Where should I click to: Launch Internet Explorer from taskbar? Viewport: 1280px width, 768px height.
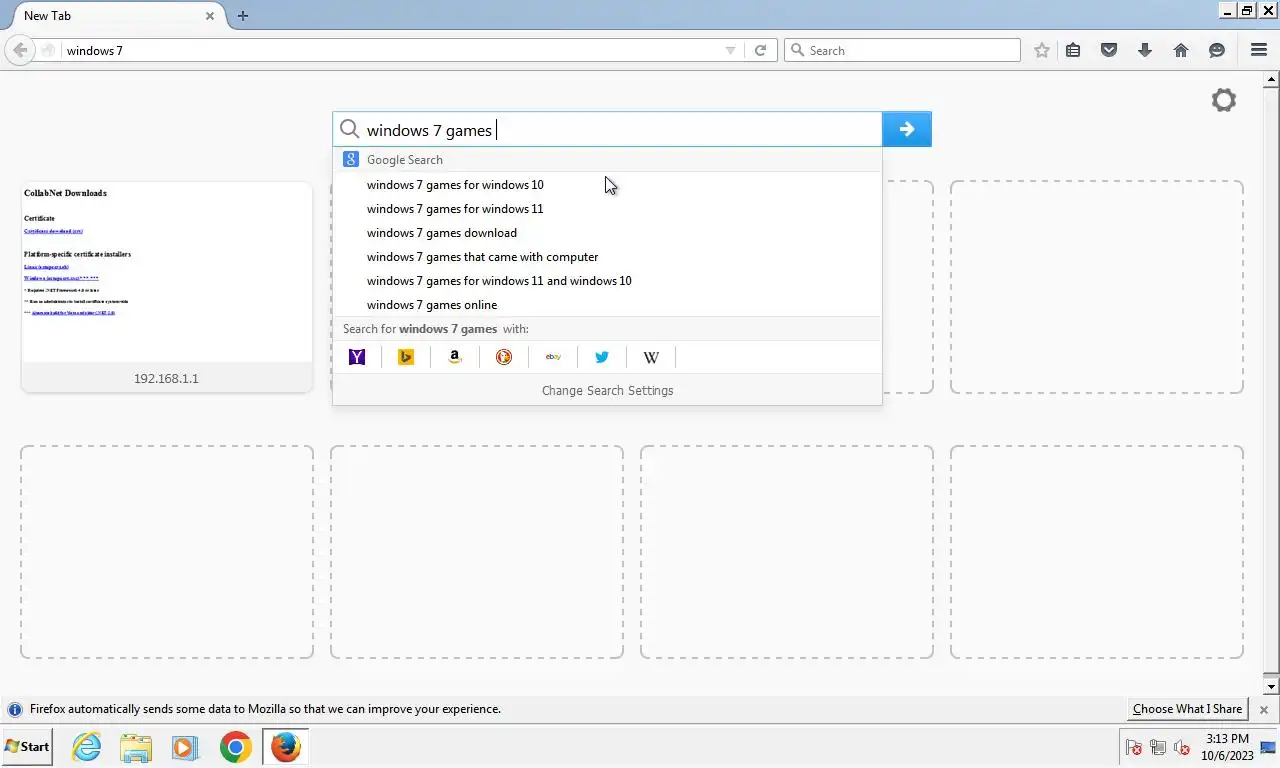87,747
